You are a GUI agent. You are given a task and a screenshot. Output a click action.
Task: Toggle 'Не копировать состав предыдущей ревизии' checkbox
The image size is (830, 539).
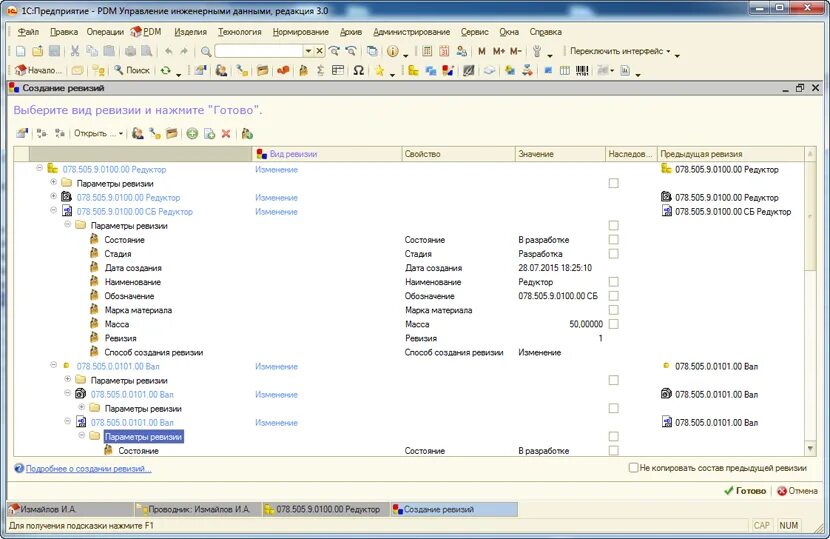coord(633,468)
